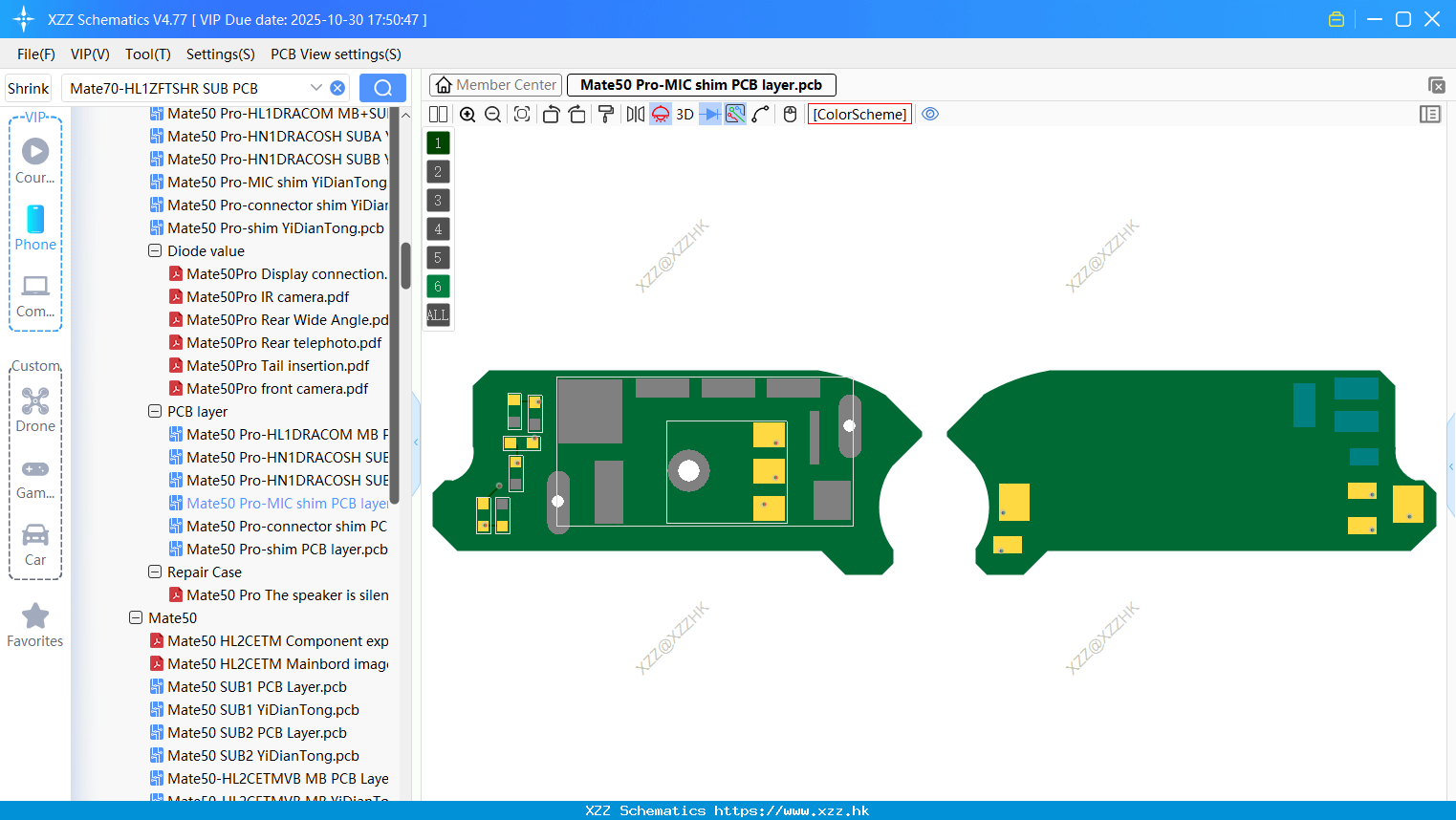Show PCB layer 1
Viewport: 1456px width, 820px height.
(438, 143)
